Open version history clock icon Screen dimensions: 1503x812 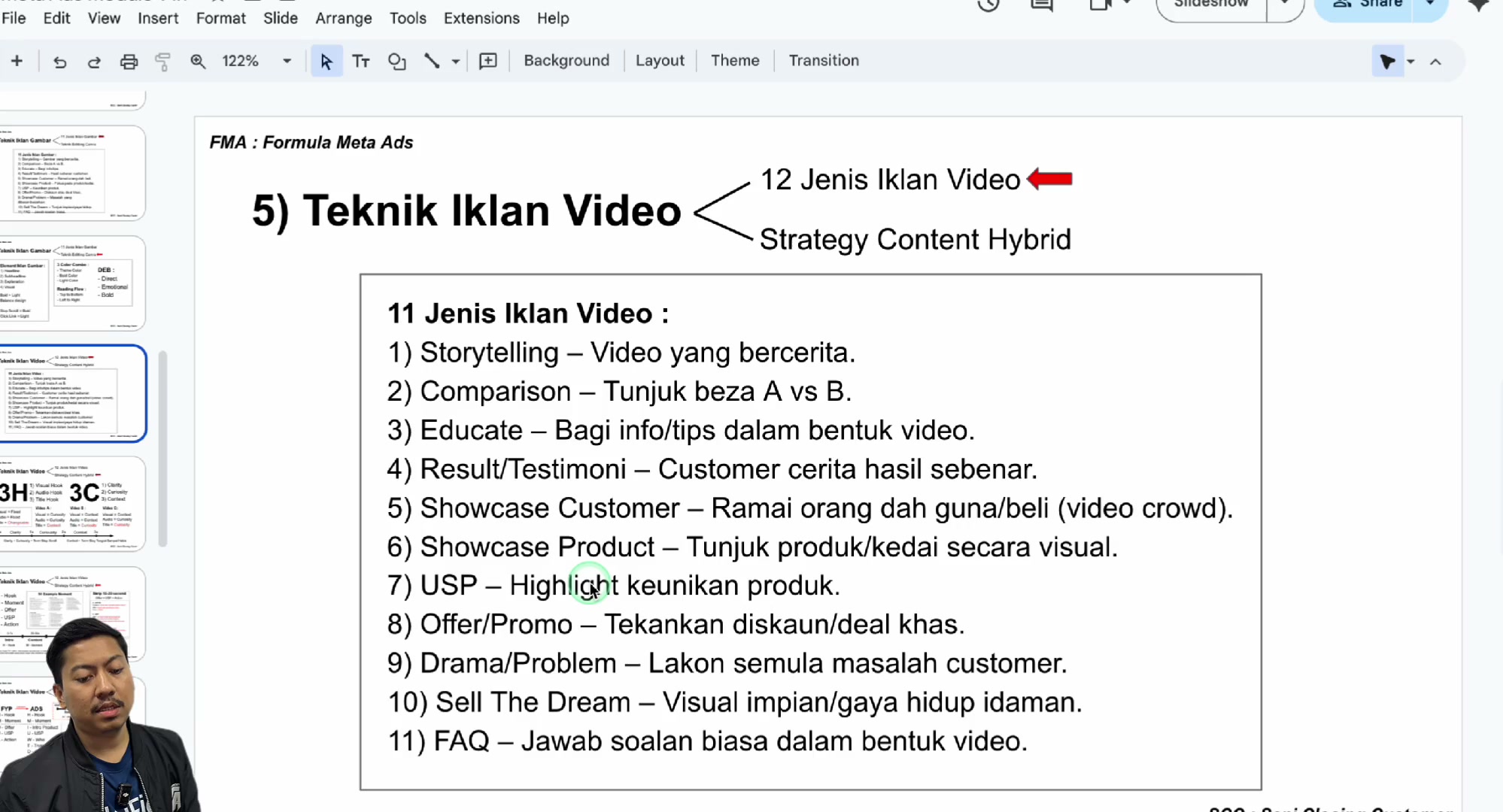pos(988,5)
